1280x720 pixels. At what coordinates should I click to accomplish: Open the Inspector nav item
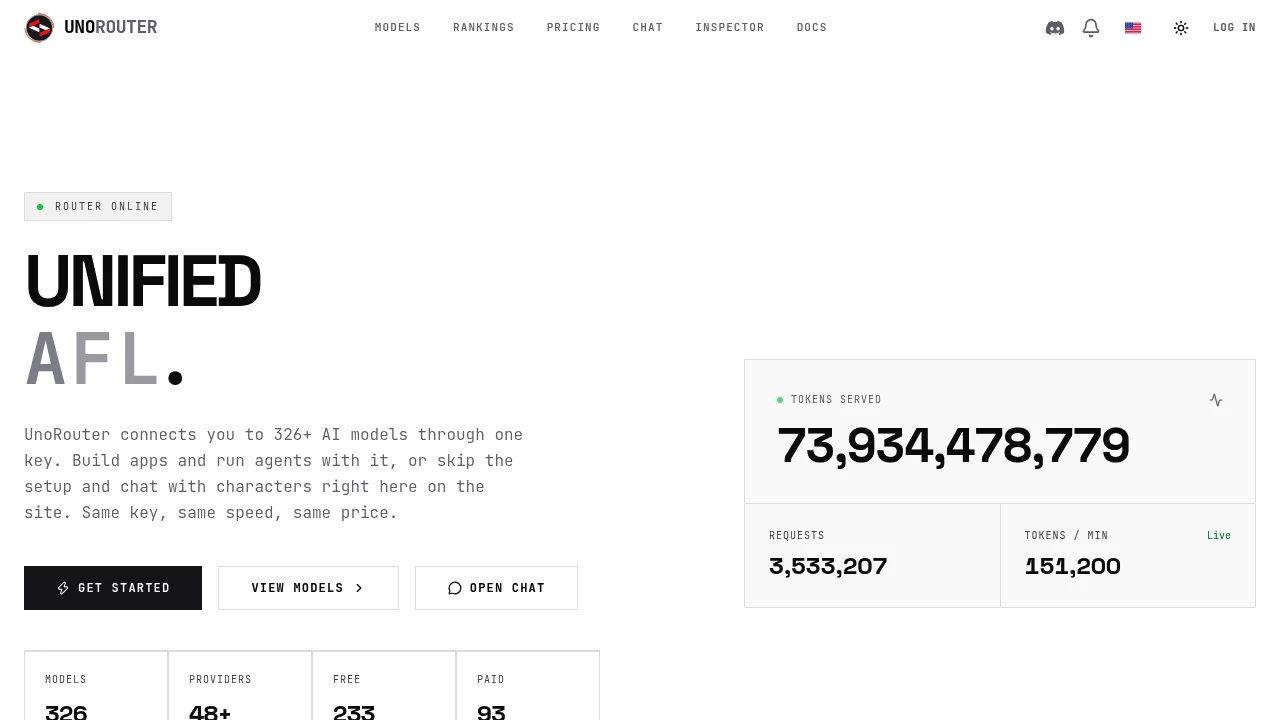point(730,28)
